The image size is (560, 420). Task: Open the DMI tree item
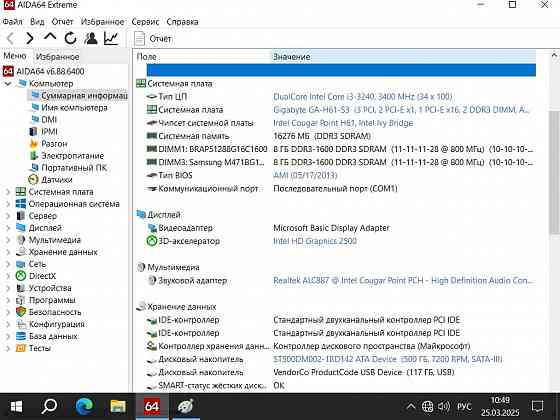[49, 120]
